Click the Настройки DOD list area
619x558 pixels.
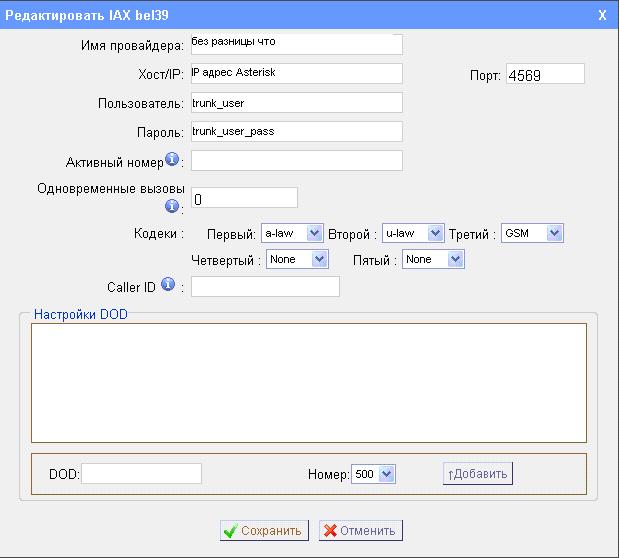(x=308, y=381)
